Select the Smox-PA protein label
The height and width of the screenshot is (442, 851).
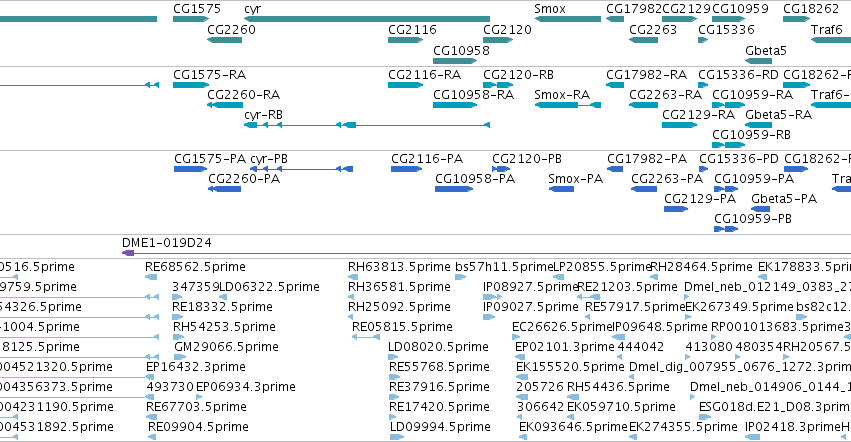point(575,179)
